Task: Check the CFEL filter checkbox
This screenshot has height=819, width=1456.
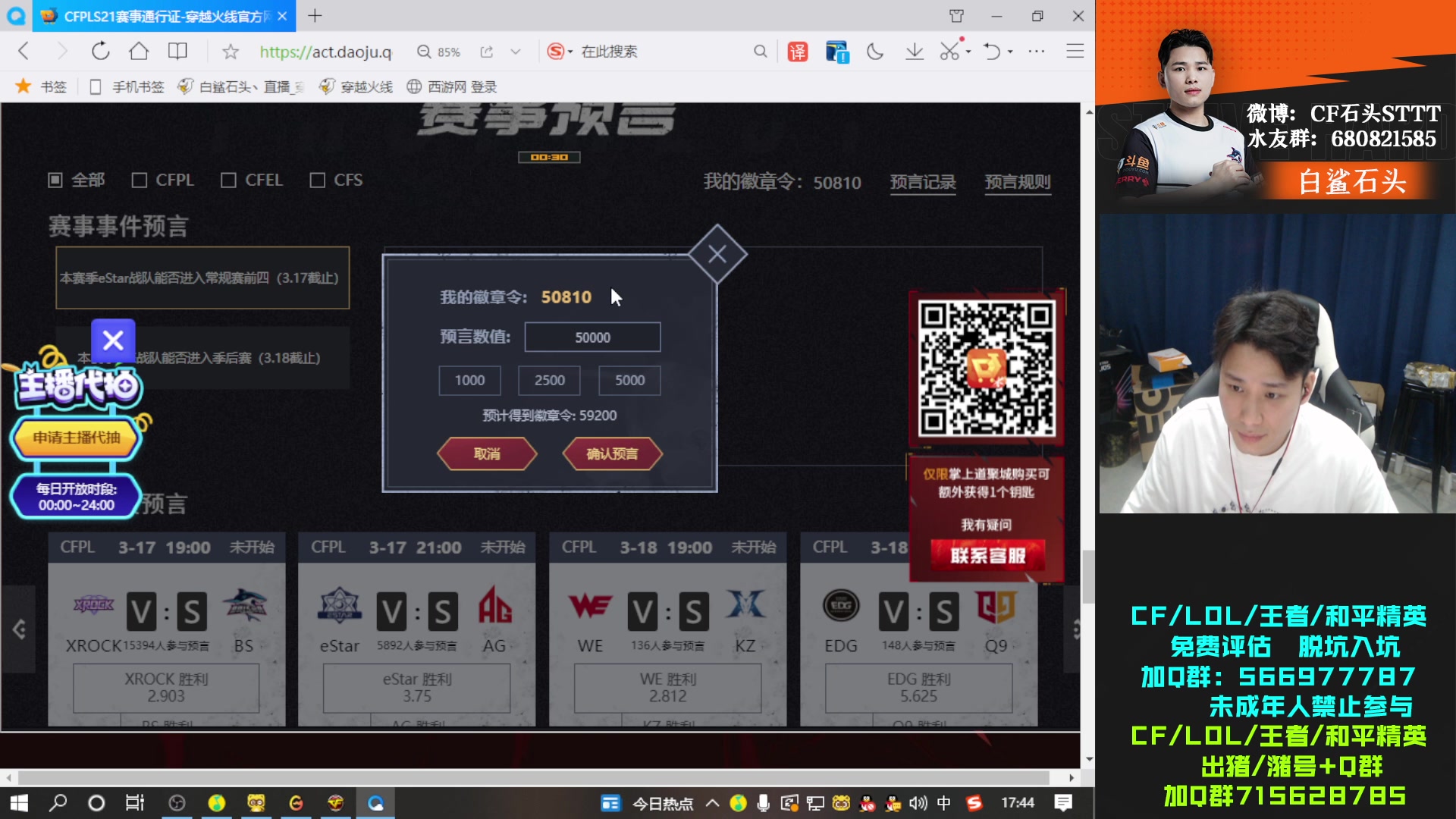Action: (227, 180)
